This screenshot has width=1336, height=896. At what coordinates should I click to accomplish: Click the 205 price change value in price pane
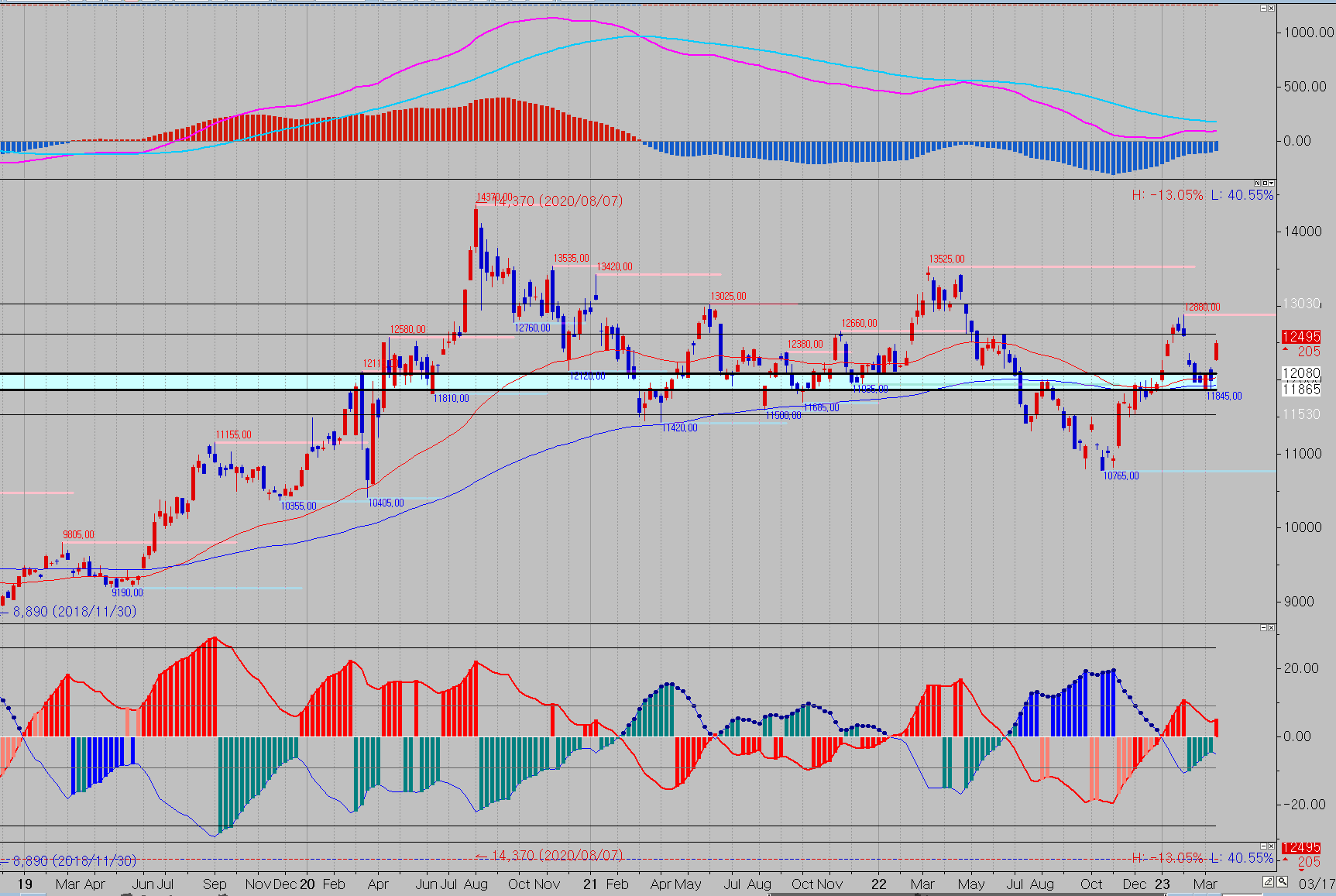(1309, 352)
